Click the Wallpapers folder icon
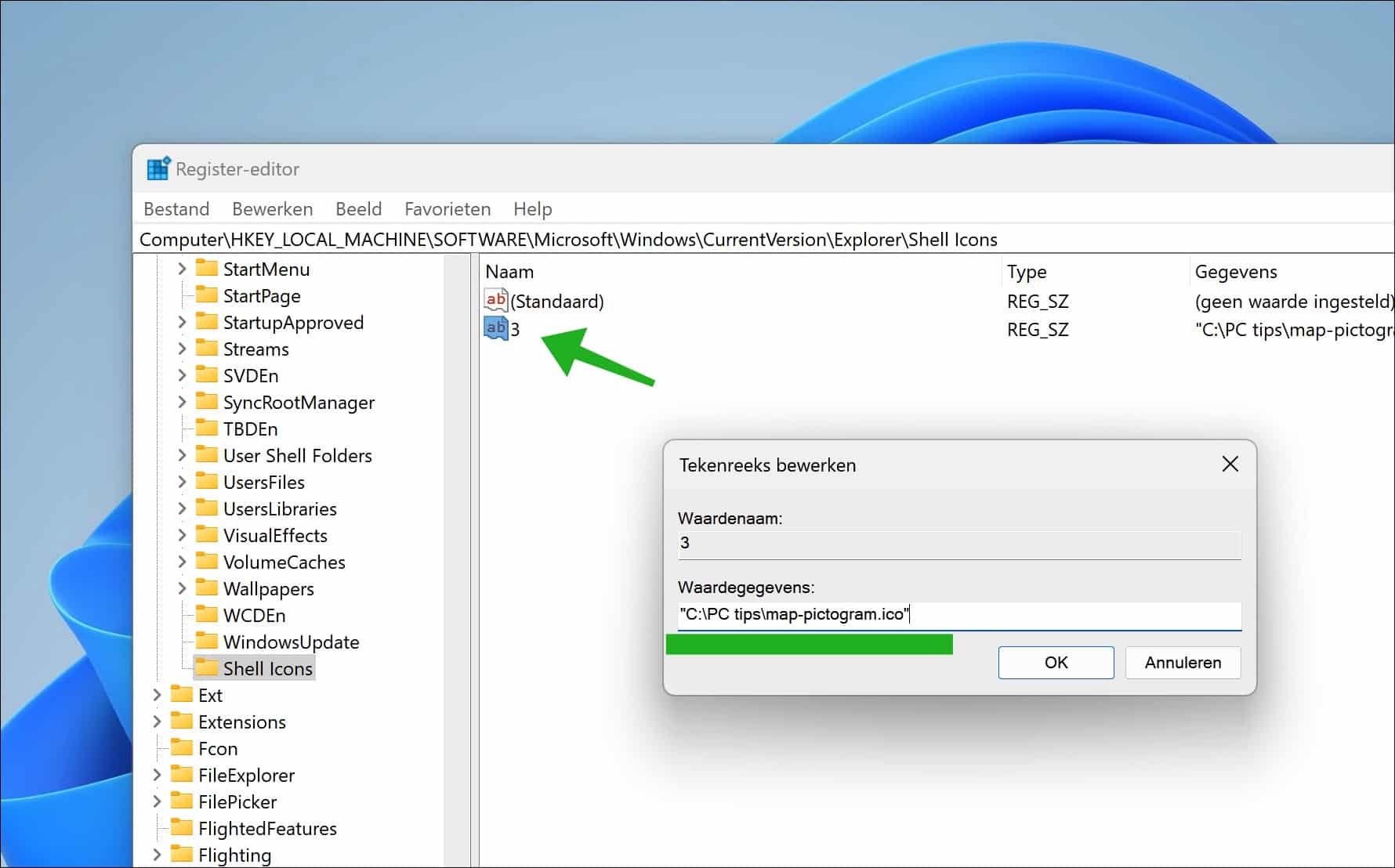This screenshot has width=1395, height=868. [x=207, y=588]
